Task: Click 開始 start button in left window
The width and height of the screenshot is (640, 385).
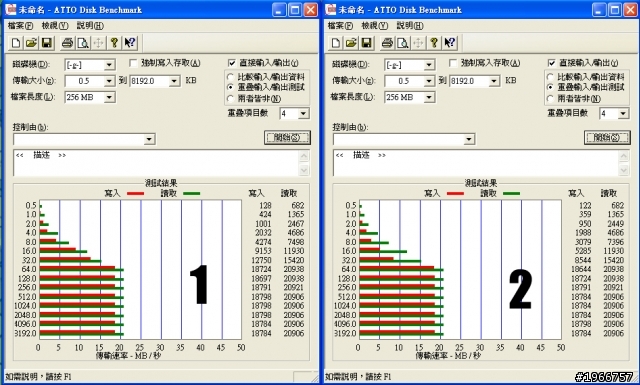Action: click(x=287, y=138)
